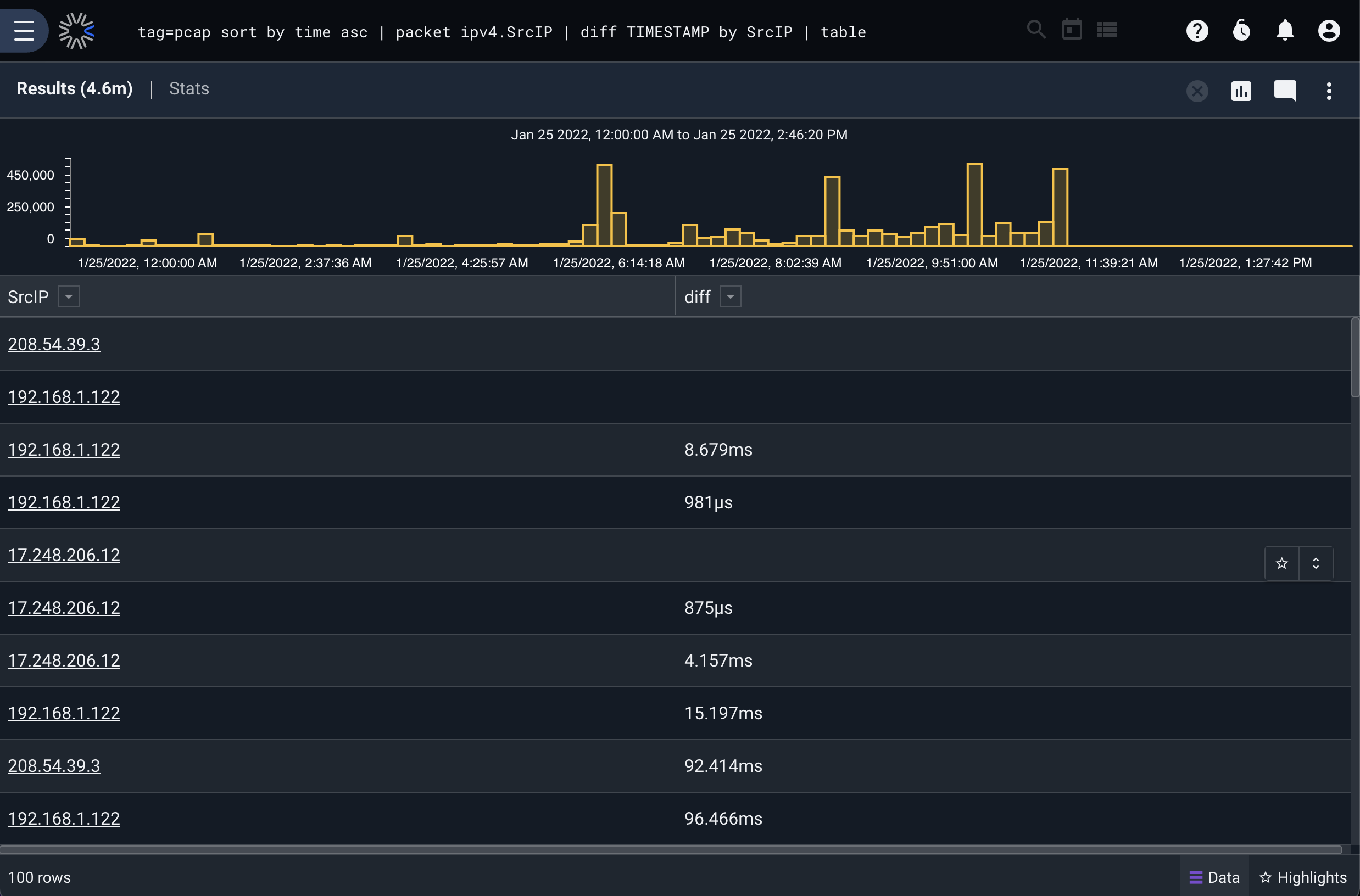The width and height of the screenshot is (1360, 896).
Task: Open the three-dot results options menu
Action: point(1329,91)
